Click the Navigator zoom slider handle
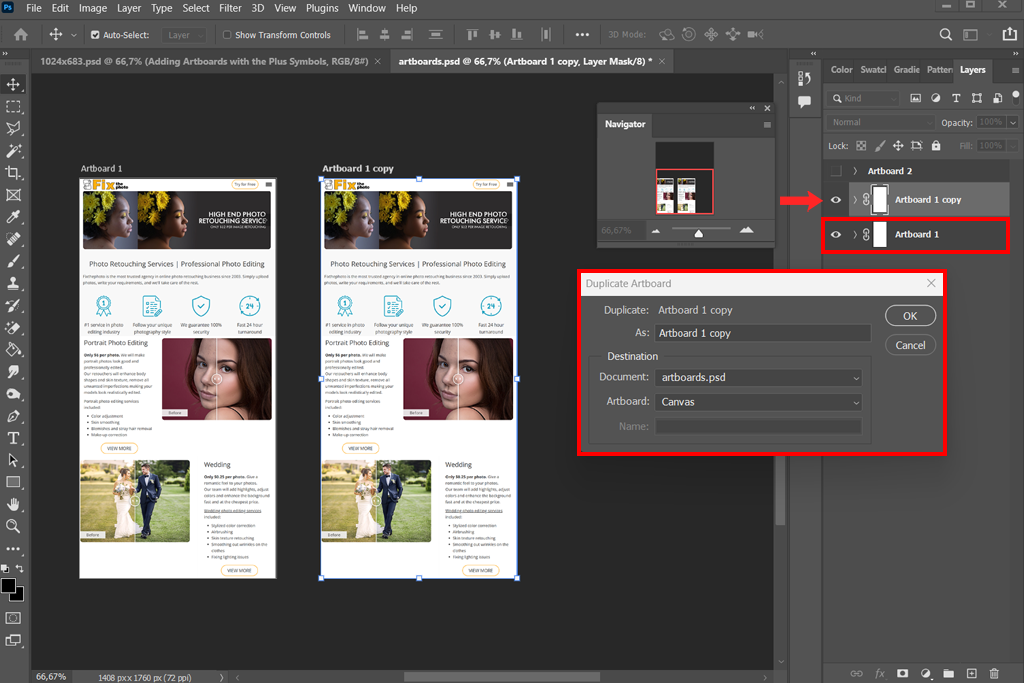 699,233
